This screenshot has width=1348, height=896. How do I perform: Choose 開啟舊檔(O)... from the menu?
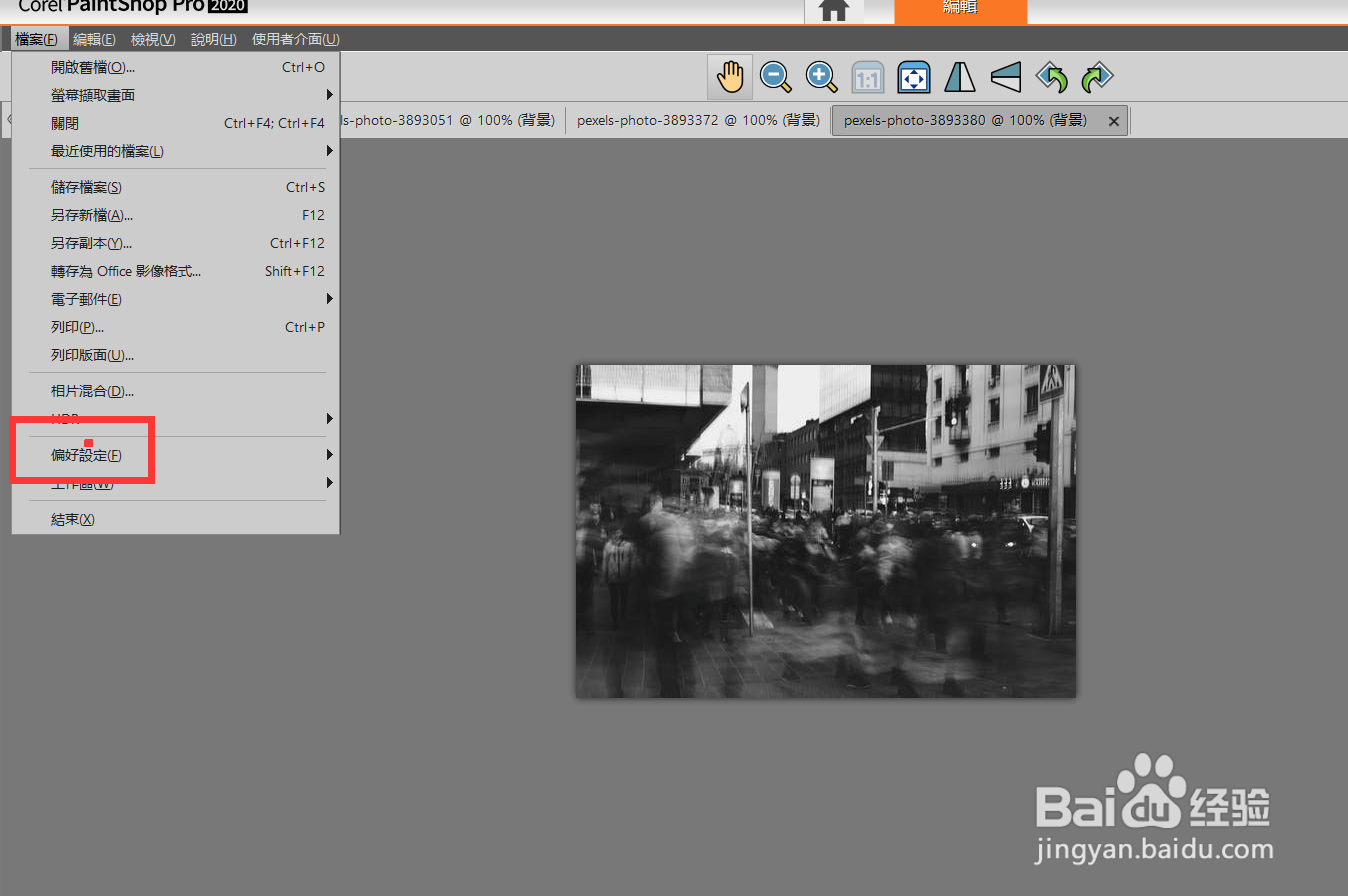tap(176, 67)
